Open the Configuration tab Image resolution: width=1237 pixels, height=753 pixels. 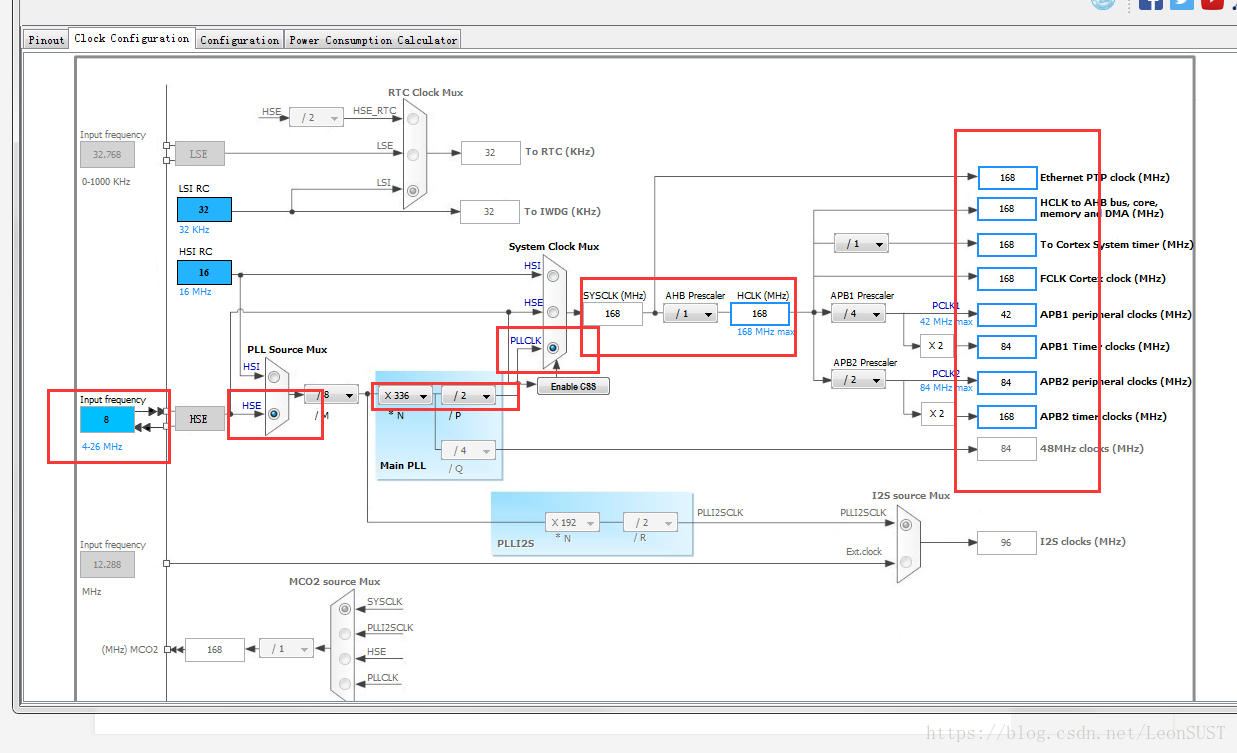[x=240, y=40]
